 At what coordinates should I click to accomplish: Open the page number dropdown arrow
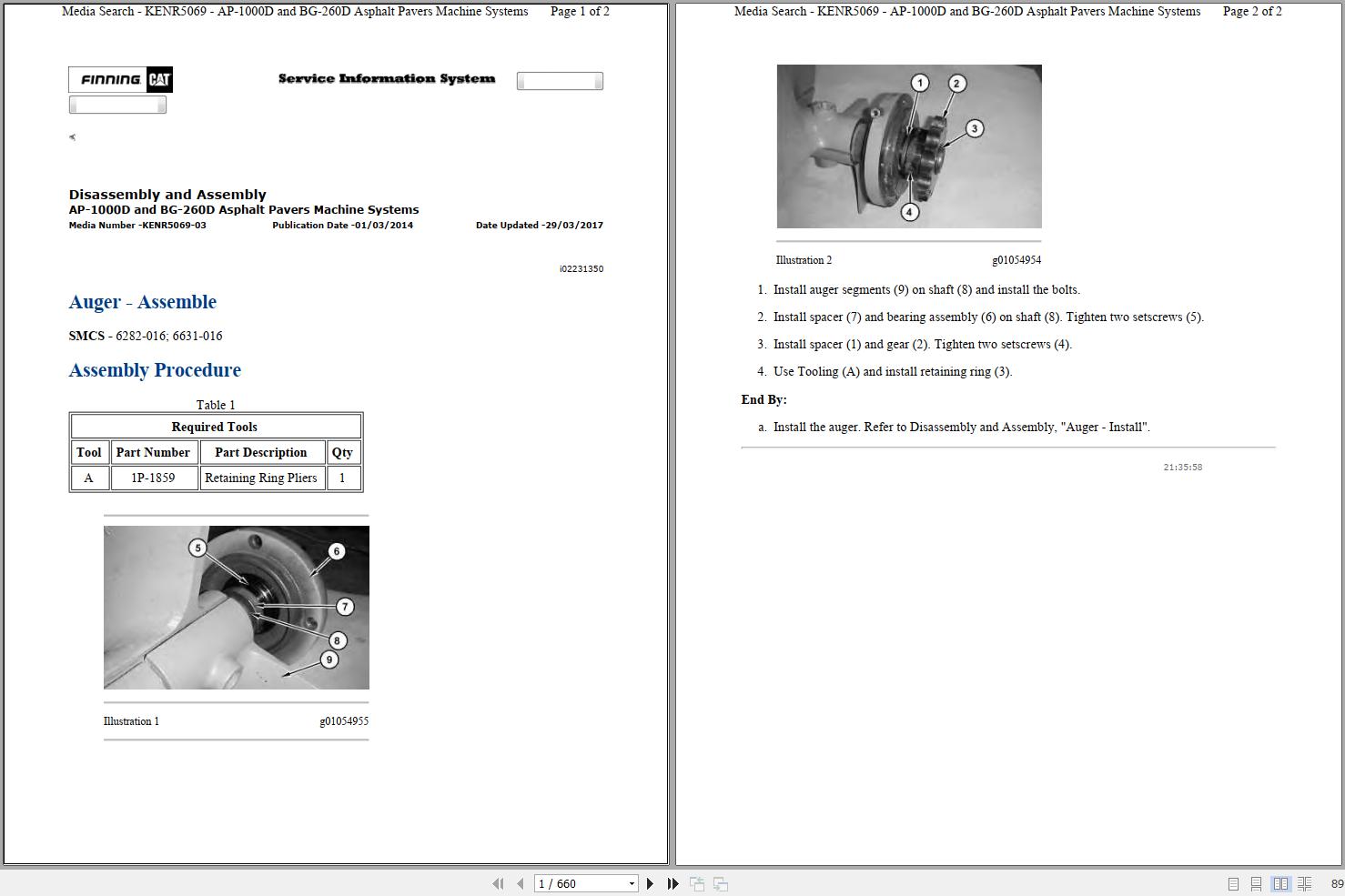(632, 883)
